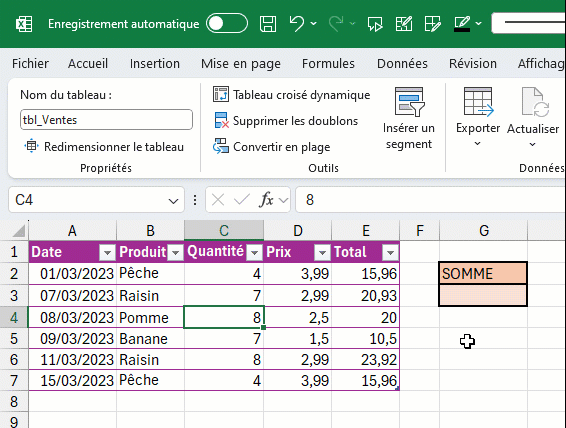Screen dimensions: 566x428
Task: Click the speech bubble play icon
Action: pos(375,24)
